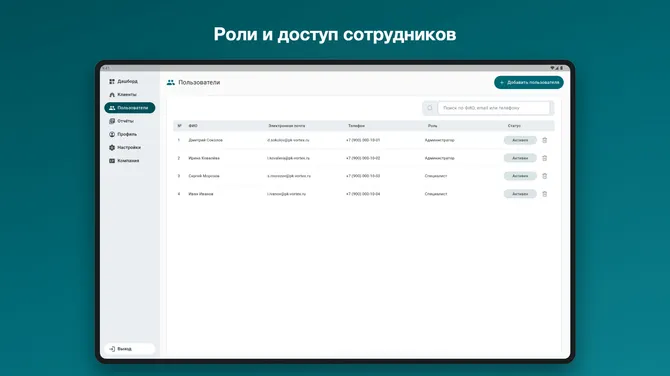This screenshot has width=670, height=376.
Task: Open Настройки gear icon in sidebar
Action: pos(112,147)
